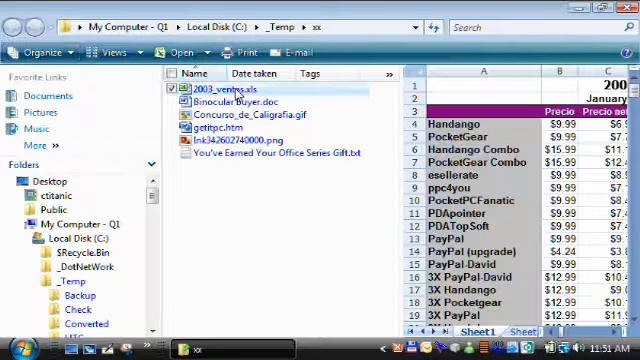
Task: Select the $Recycle.Bin folder in tree
Action: coord(83,252)
